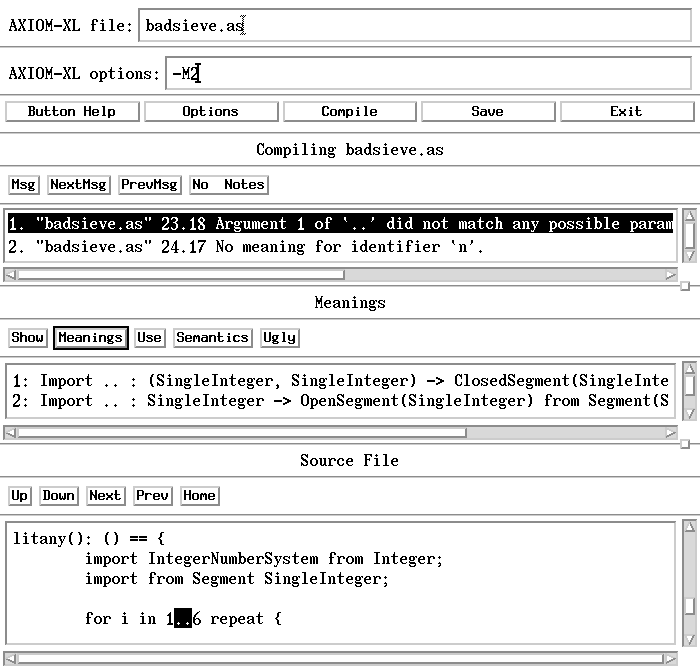Image resolution: width=700 pixels, height=669 pixels.
Task: Click meanings list scroll up arrow
Action: [x=690, y=369]
